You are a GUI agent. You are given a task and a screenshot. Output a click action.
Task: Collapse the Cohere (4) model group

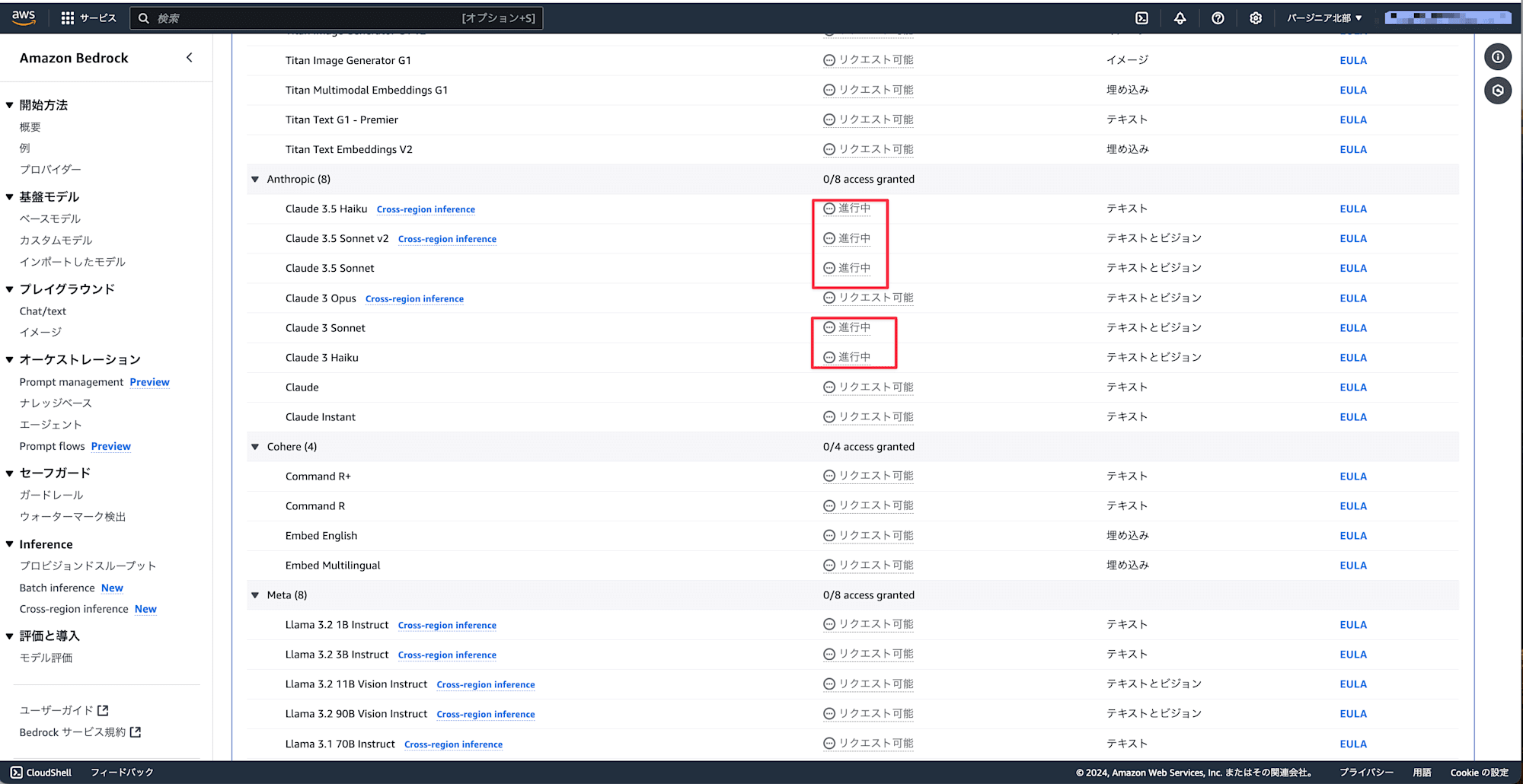(255, 447)
